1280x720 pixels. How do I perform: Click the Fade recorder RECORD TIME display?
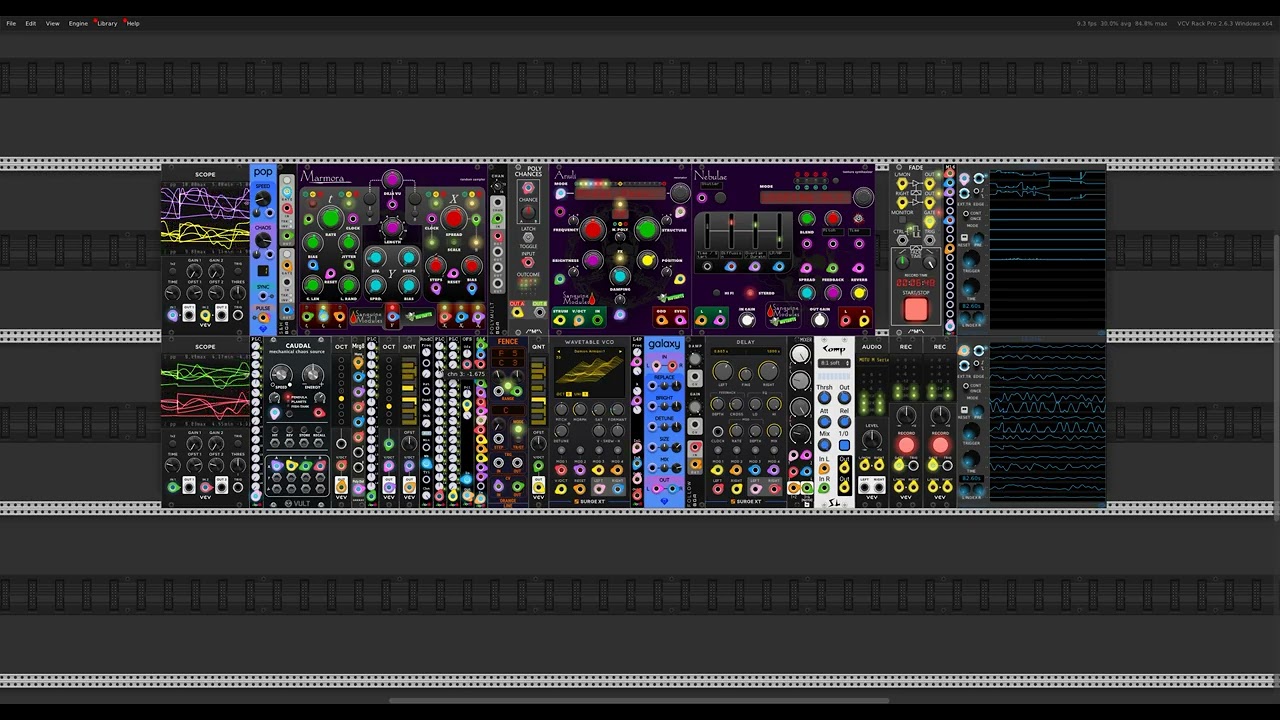point(916,283)
